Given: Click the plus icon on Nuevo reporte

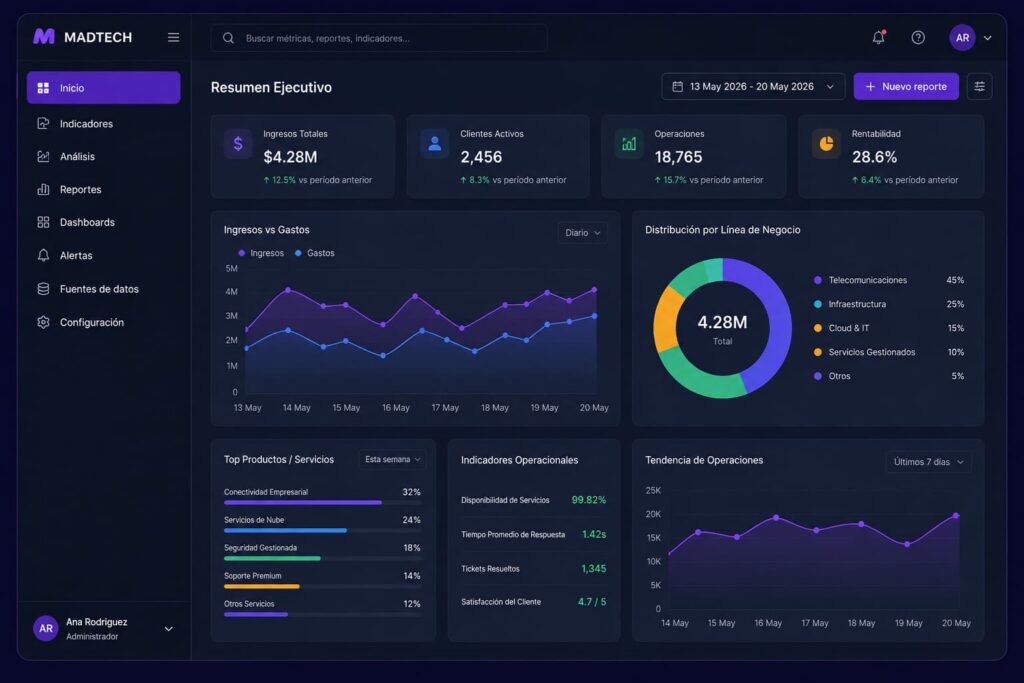Looking at the screenshot, I should point(870,86).
